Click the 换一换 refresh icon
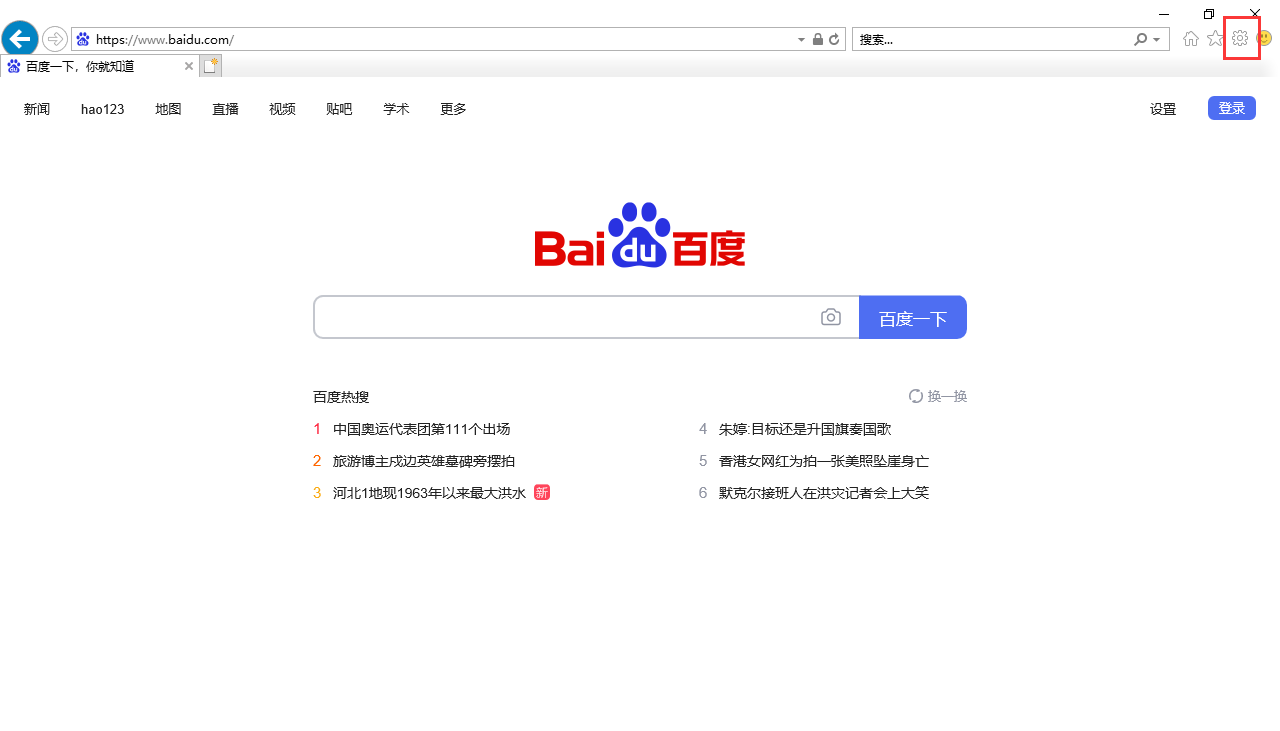 [x=915, y=396]
